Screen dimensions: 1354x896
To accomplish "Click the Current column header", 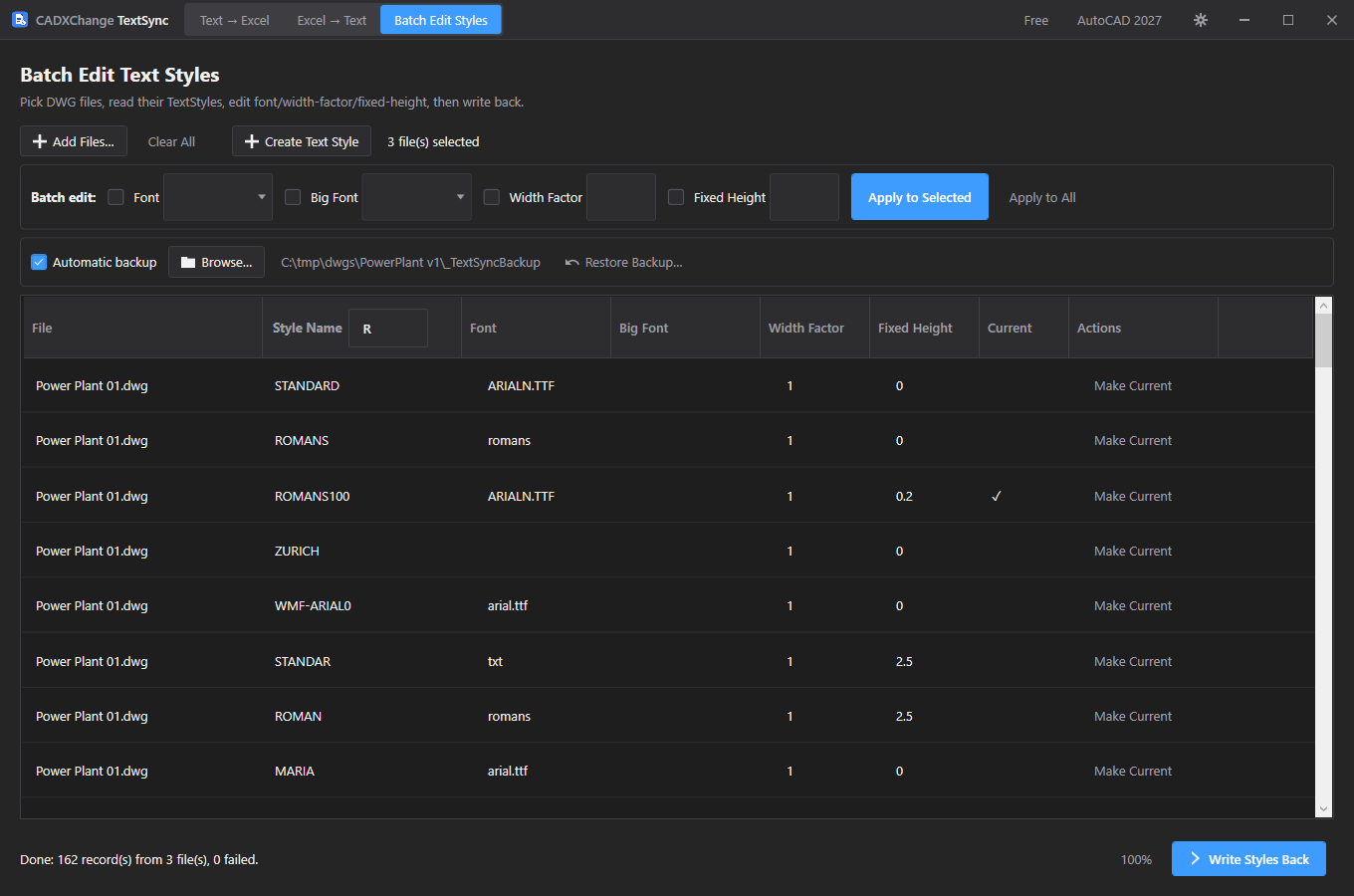I will point(1024,328).
